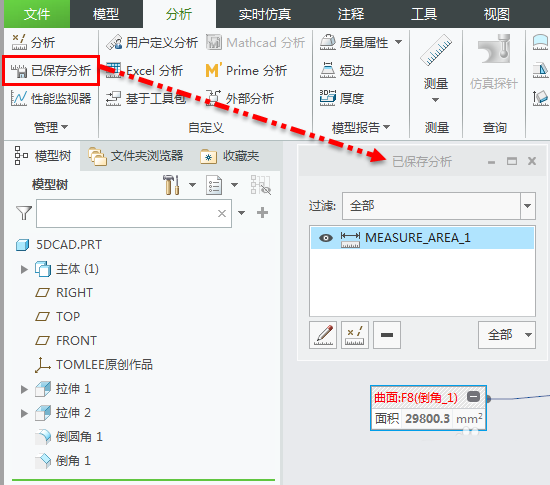Select TOMLEE原创作品 coordinate system
550x485 pixels.
(94, 365)
